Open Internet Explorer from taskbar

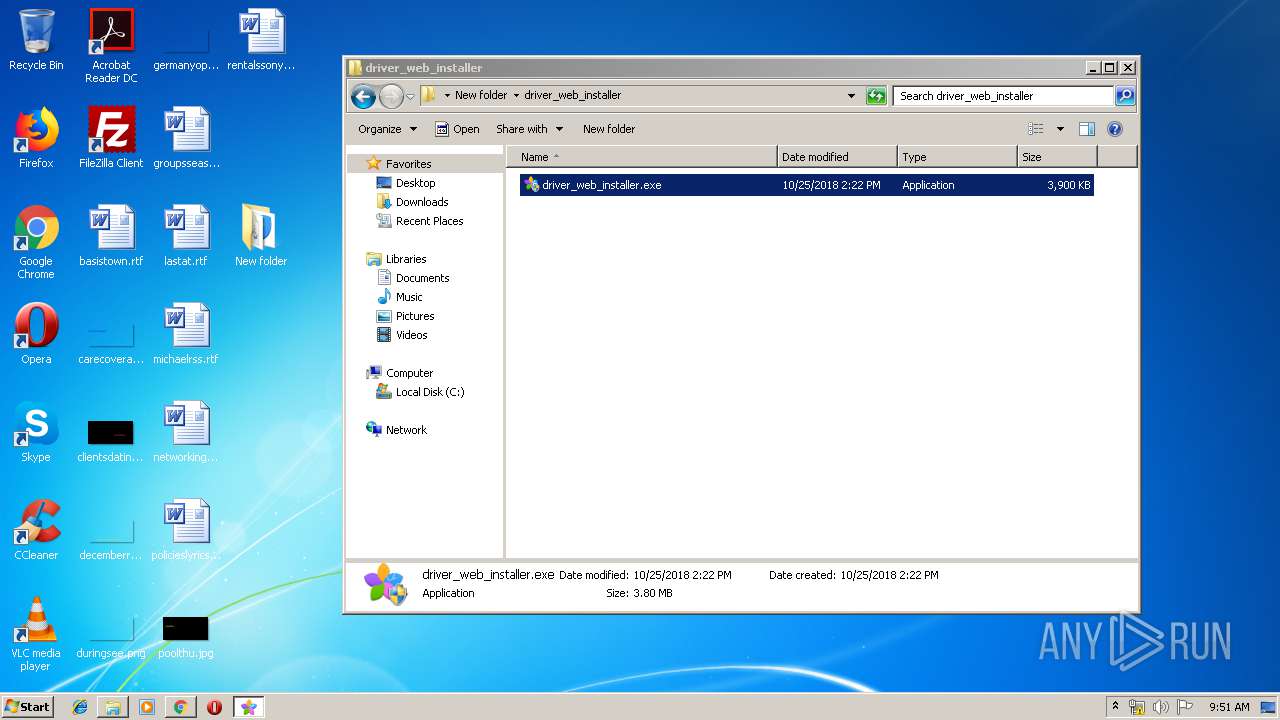click(x=80, y=707)
